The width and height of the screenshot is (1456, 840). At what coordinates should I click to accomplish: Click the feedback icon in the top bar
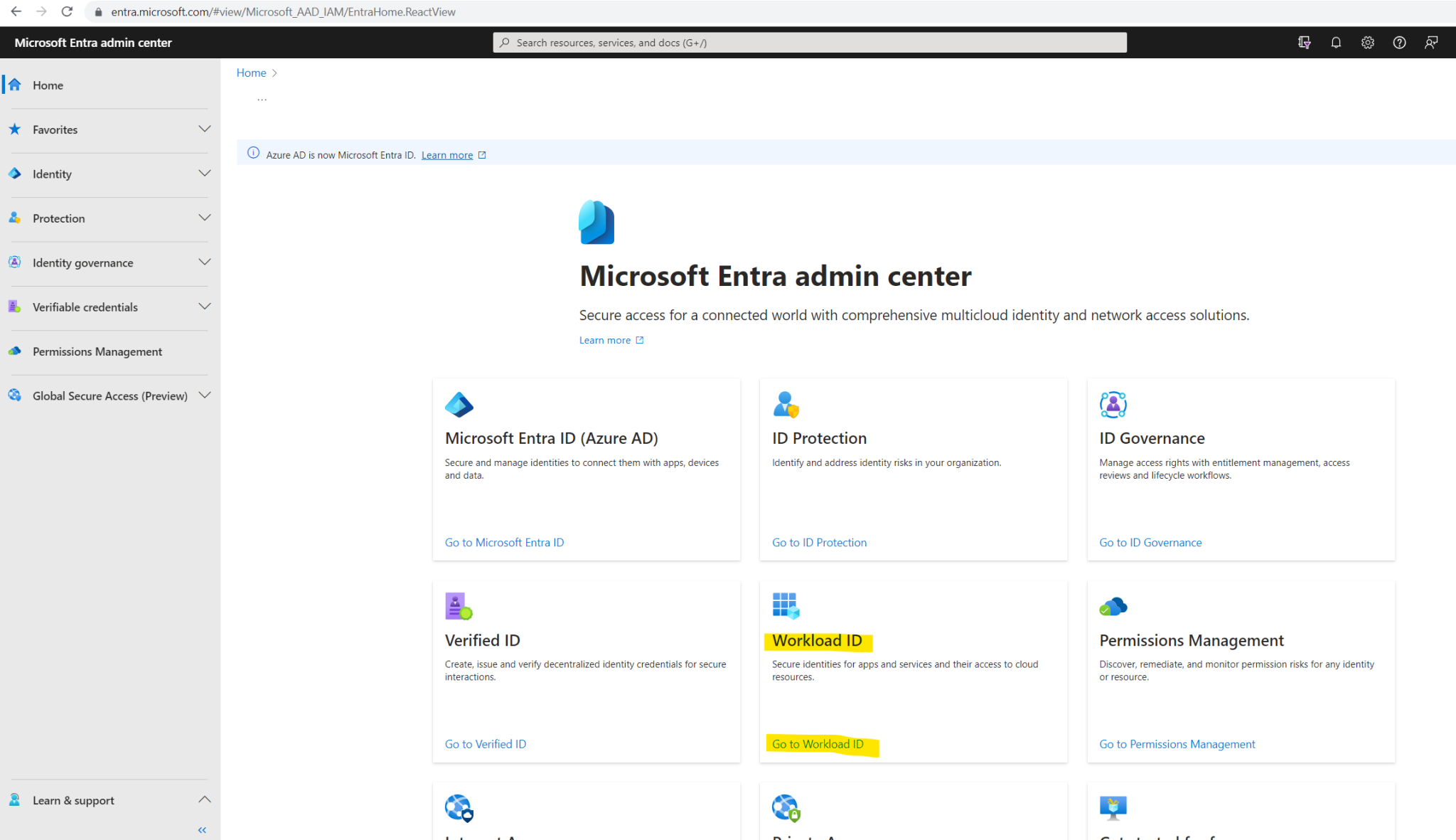(x=1431, y=42)
